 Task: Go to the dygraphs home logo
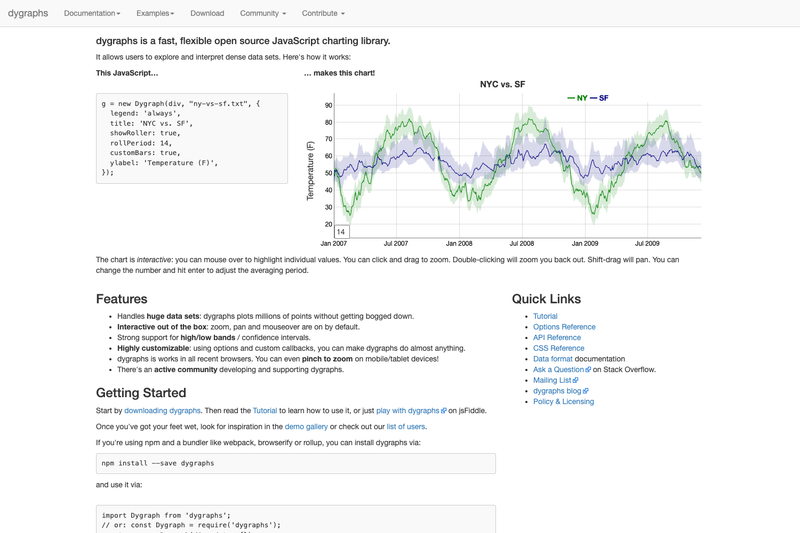pos(28,13)
